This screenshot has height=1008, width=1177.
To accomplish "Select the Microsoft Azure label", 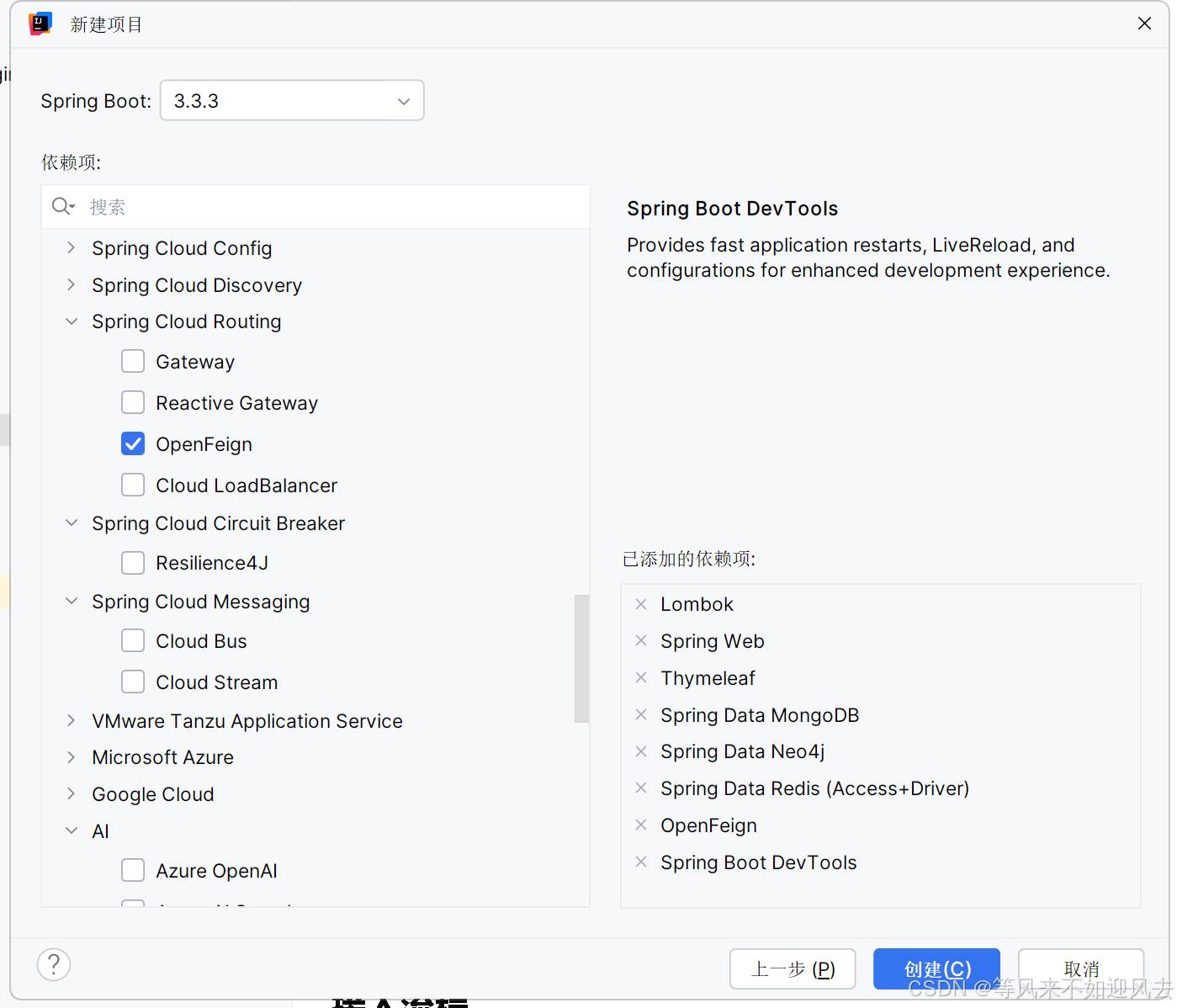I will click(163, 757).
